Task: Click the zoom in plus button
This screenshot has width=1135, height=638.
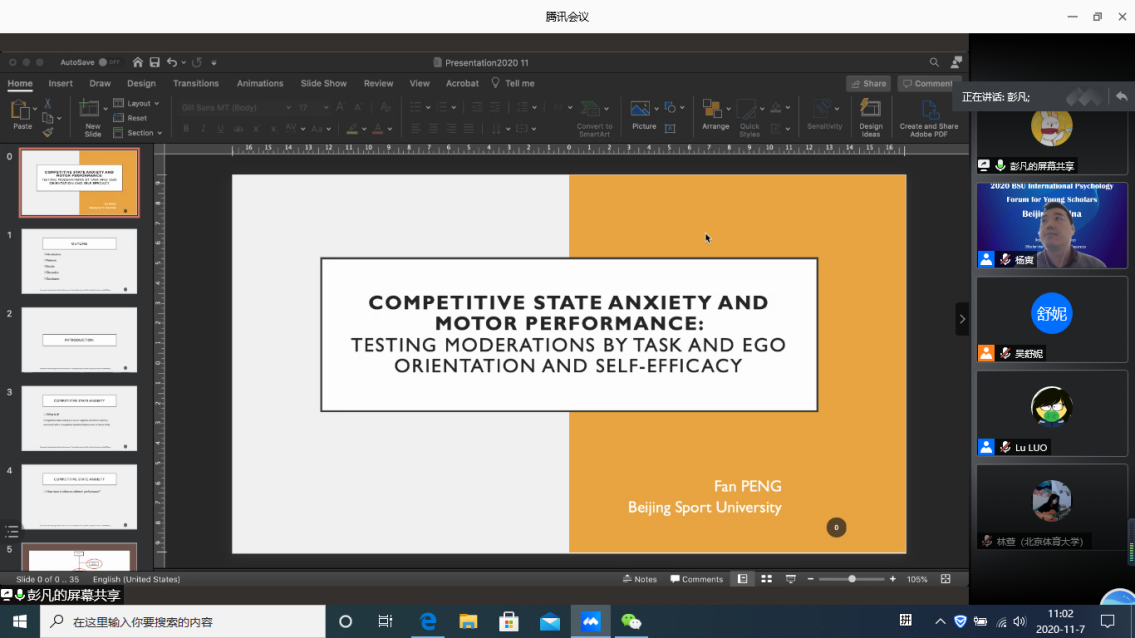Action: coord(893,579)
